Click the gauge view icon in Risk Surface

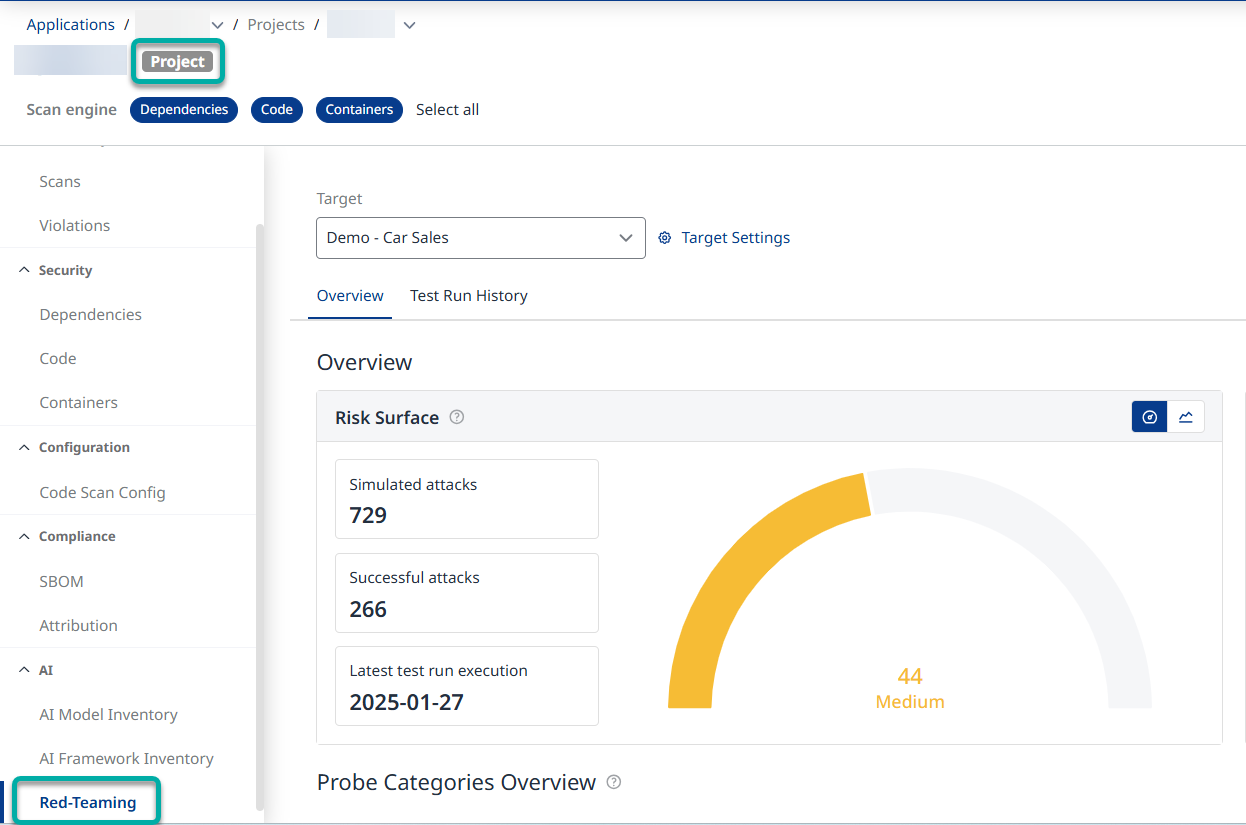[1149, 417]
